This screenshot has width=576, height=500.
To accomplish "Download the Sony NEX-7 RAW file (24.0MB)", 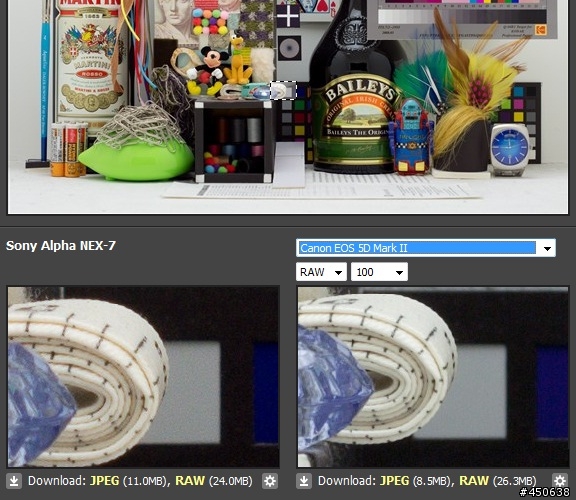I will point(190,481).
